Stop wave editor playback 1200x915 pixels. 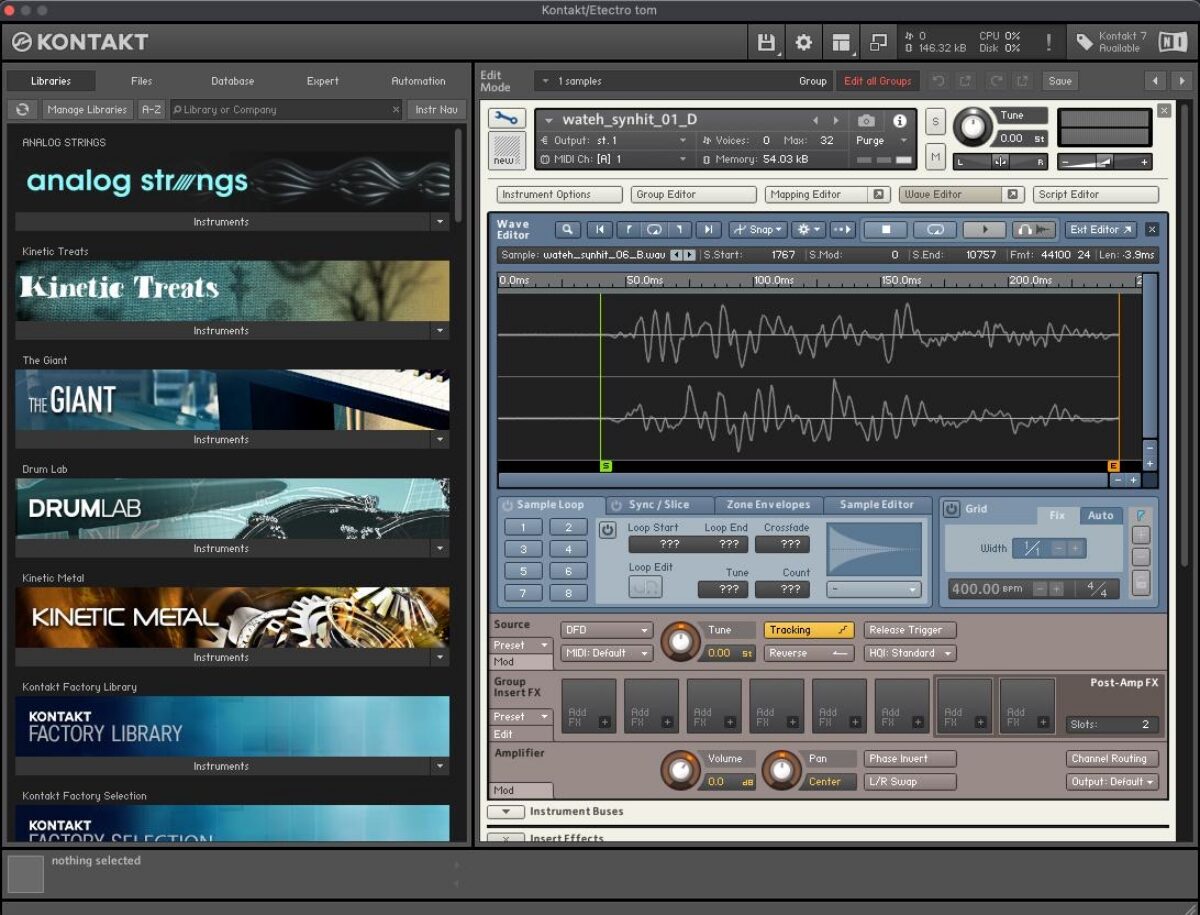coord(886,229)
